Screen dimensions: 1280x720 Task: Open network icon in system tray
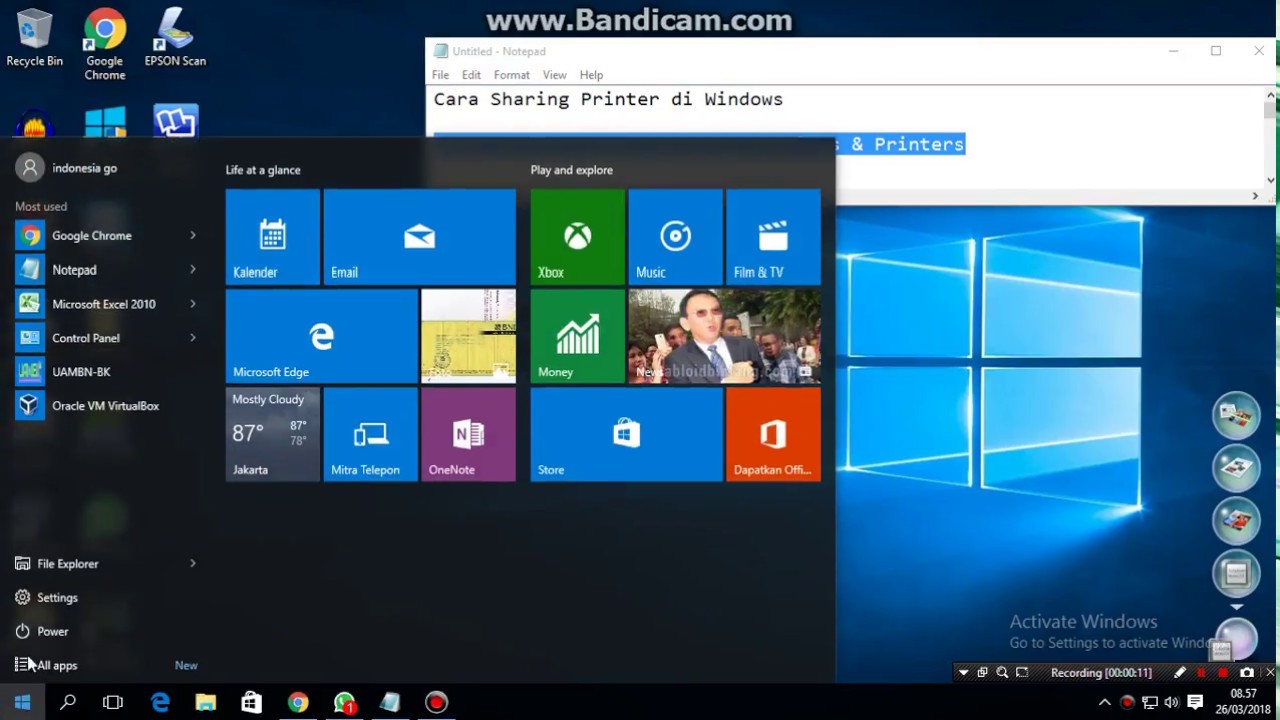point(1150,703)
